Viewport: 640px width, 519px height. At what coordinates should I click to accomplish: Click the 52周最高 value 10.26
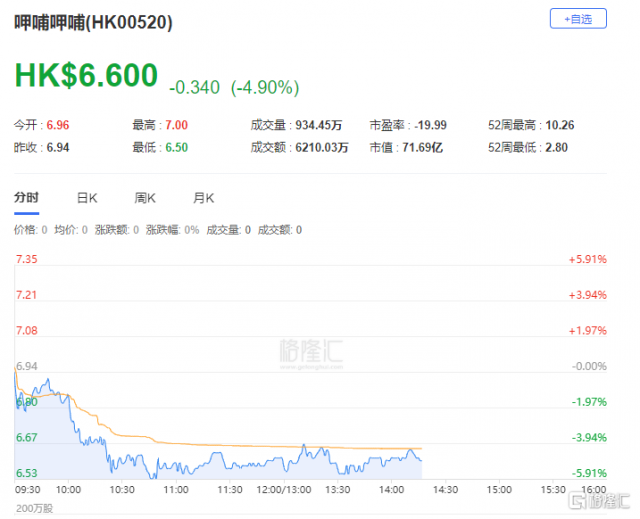point(560,125)
